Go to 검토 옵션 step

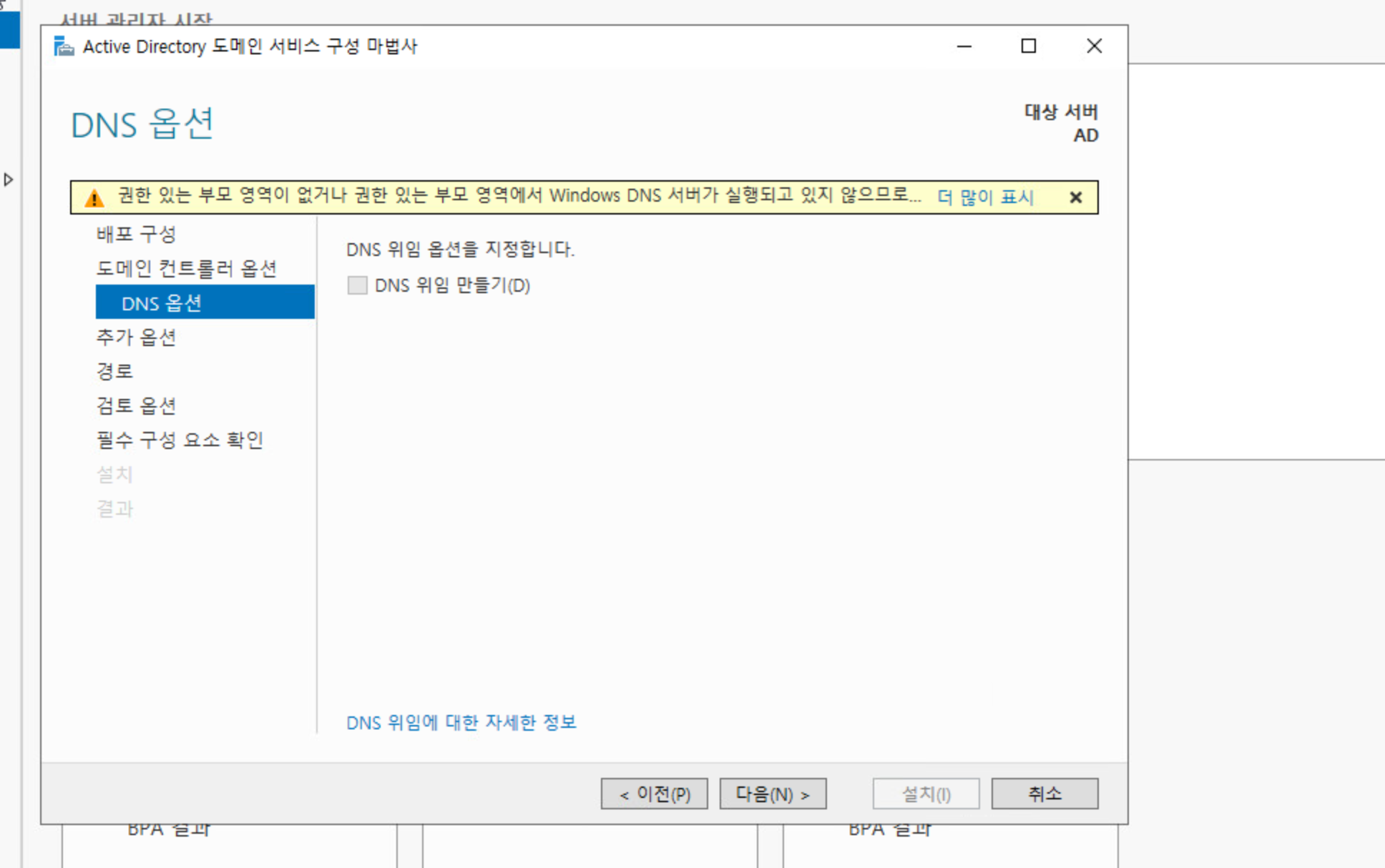[x=136, y=405]
